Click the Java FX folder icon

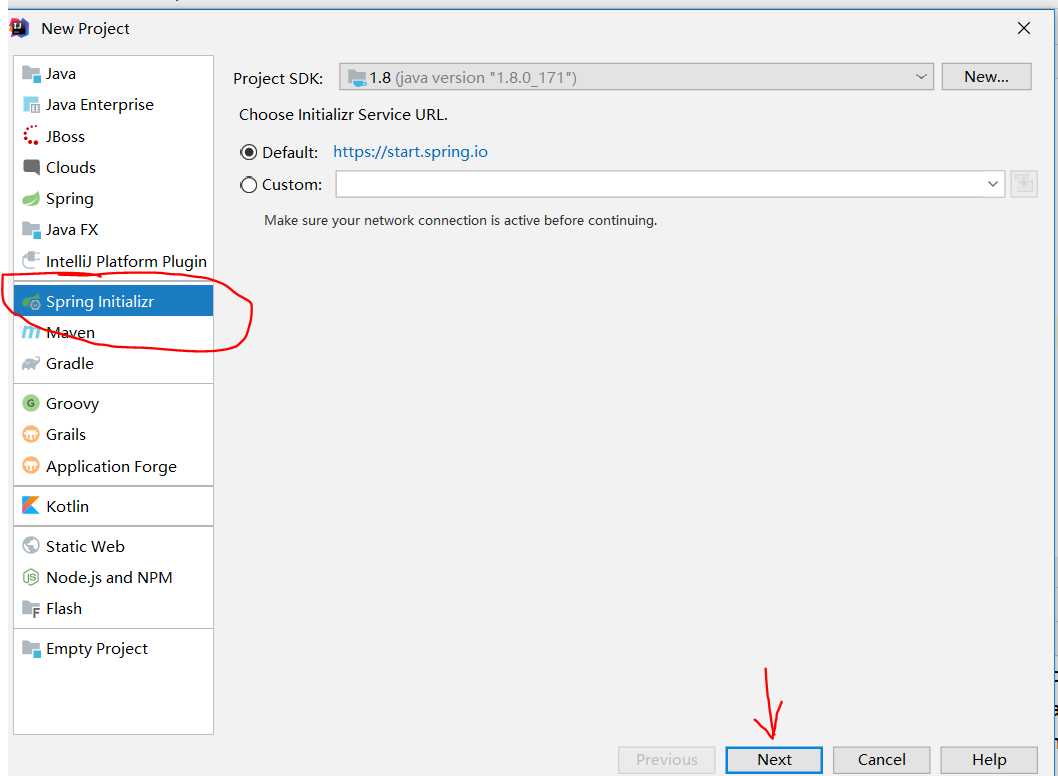tap(31, 229)
